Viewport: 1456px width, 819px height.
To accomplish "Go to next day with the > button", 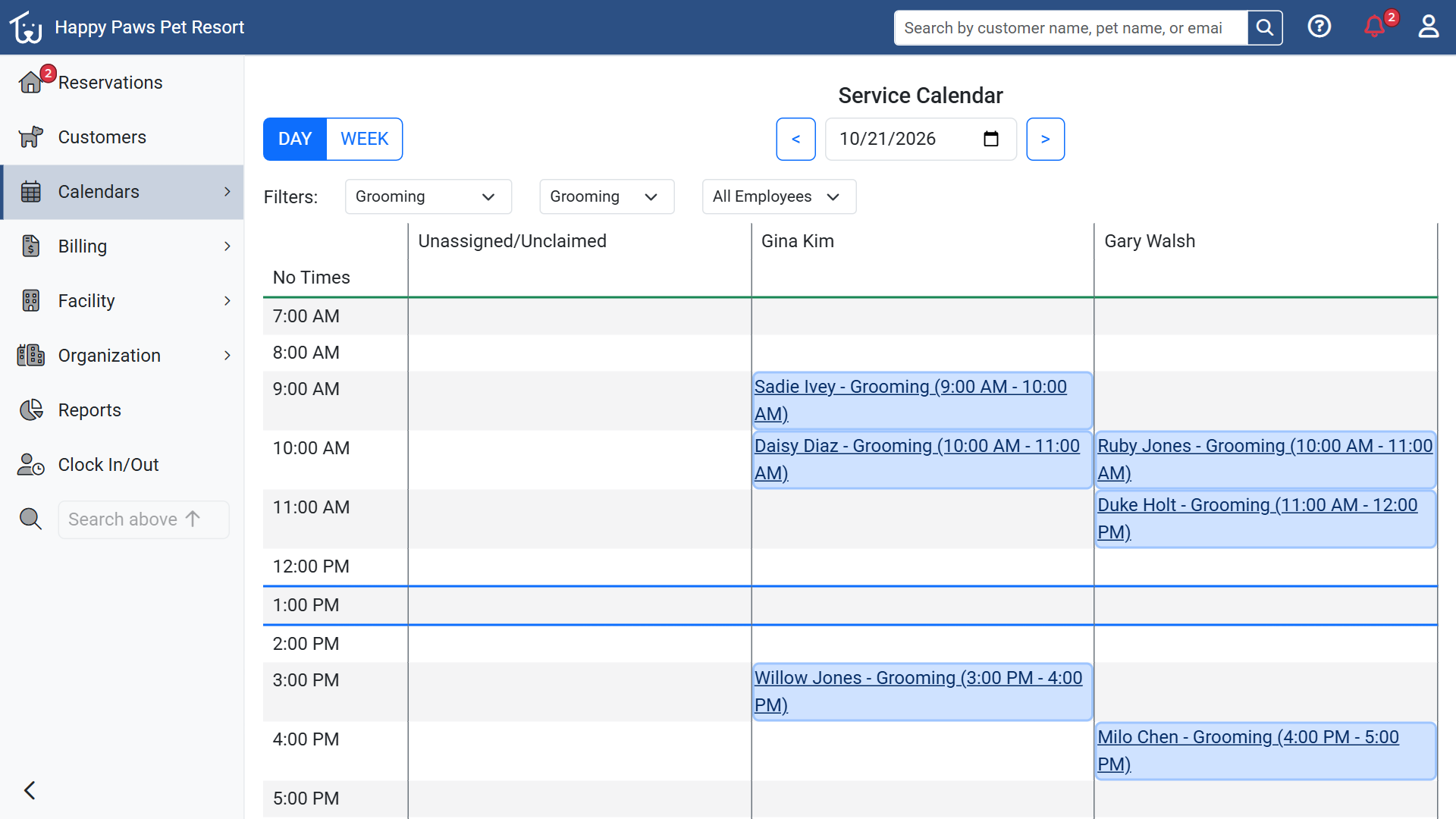I will pos(1045,139).
